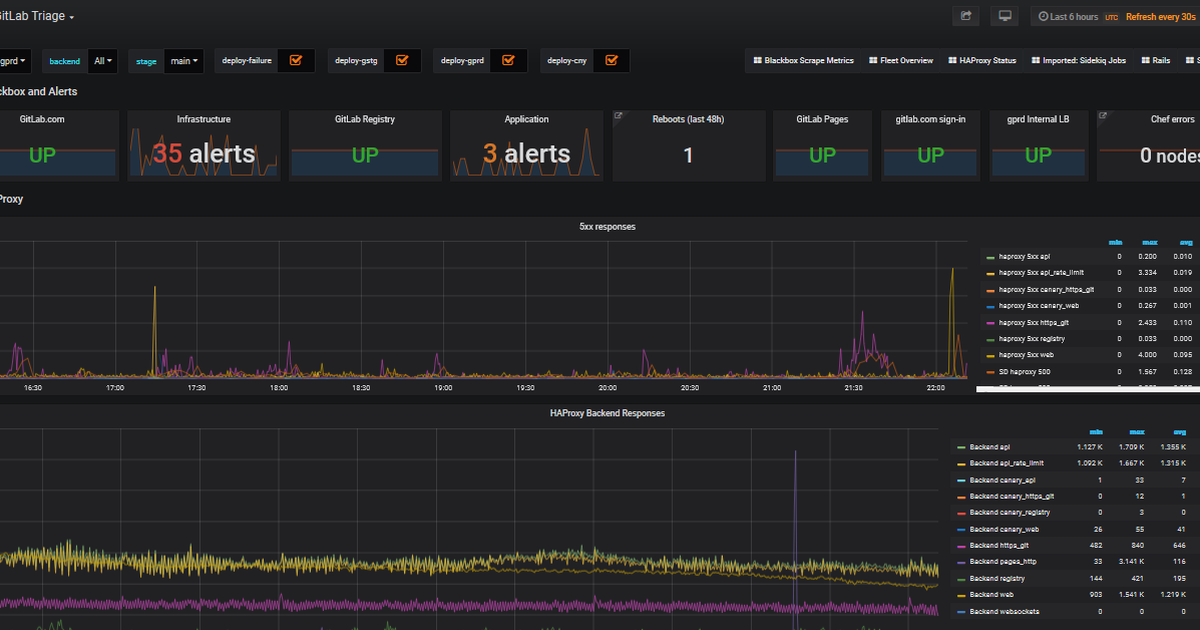
Task: Toggle the Backend websockets legend series
Action: [1005, 611]
